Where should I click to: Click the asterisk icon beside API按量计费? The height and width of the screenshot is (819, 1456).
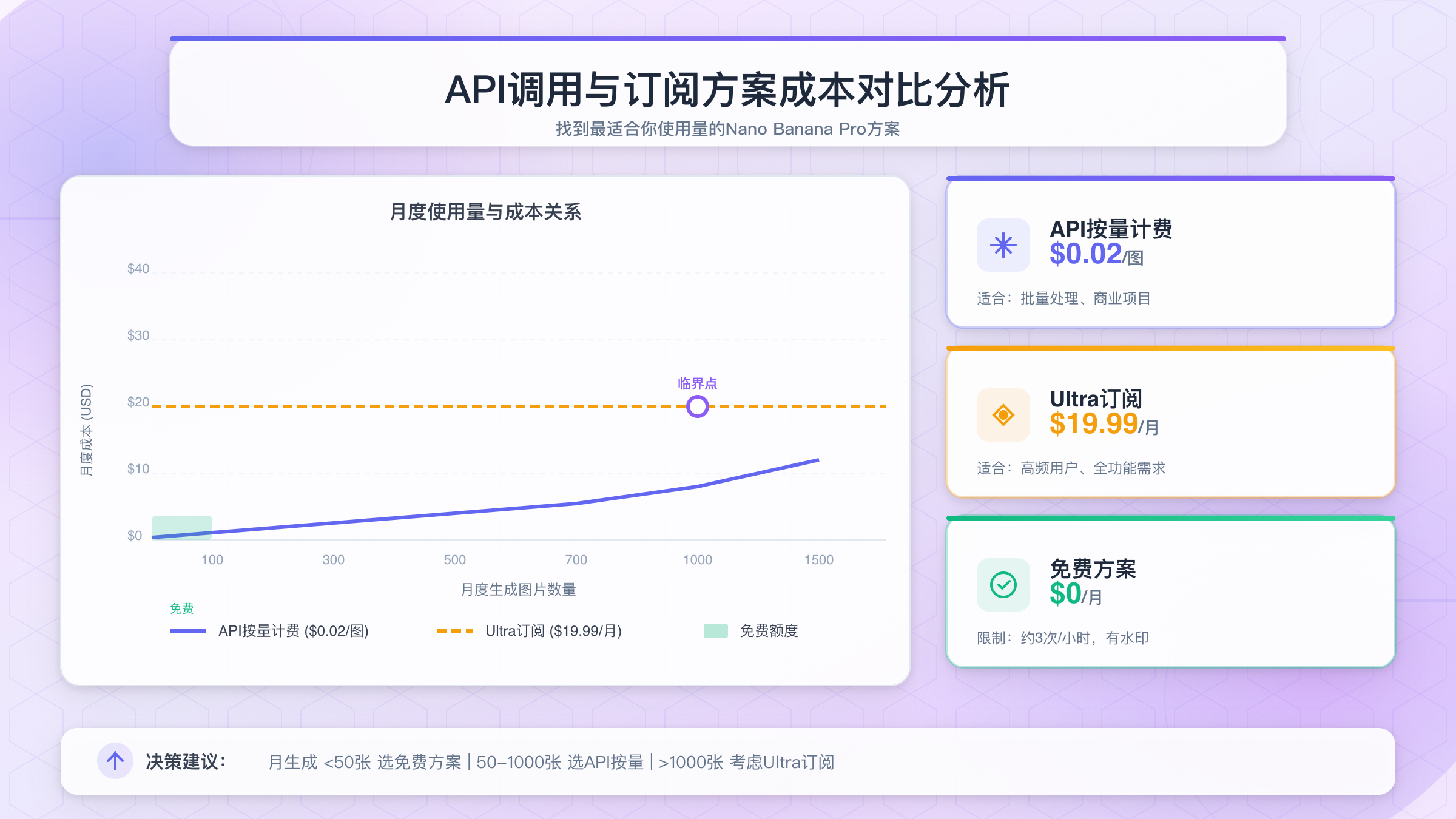coord(1003,245)
